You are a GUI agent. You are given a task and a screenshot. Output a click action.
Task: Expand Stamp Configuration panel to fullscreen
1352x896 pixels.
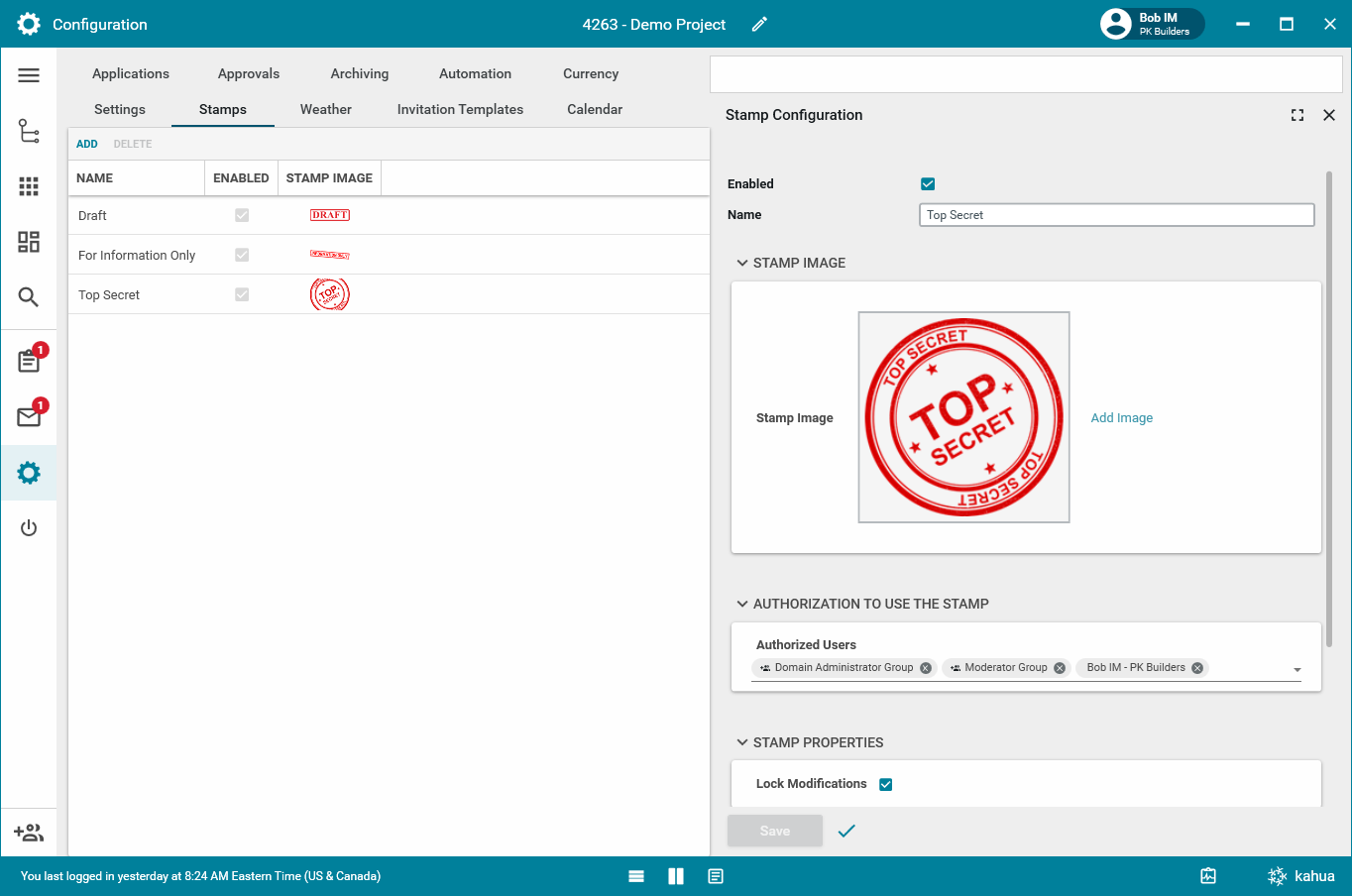point(1296,115)
